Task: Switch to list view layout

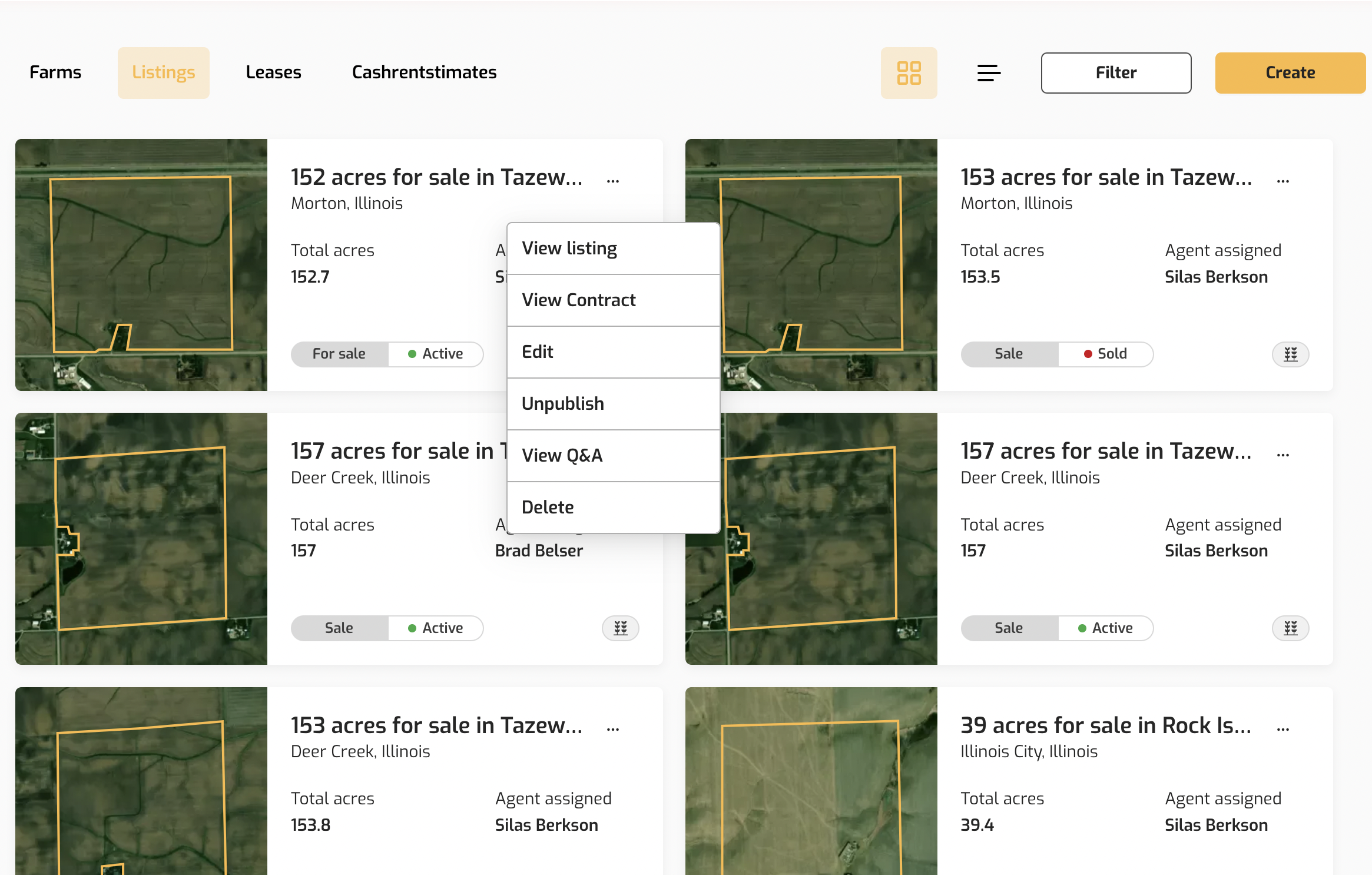Action: click(989, 73)
